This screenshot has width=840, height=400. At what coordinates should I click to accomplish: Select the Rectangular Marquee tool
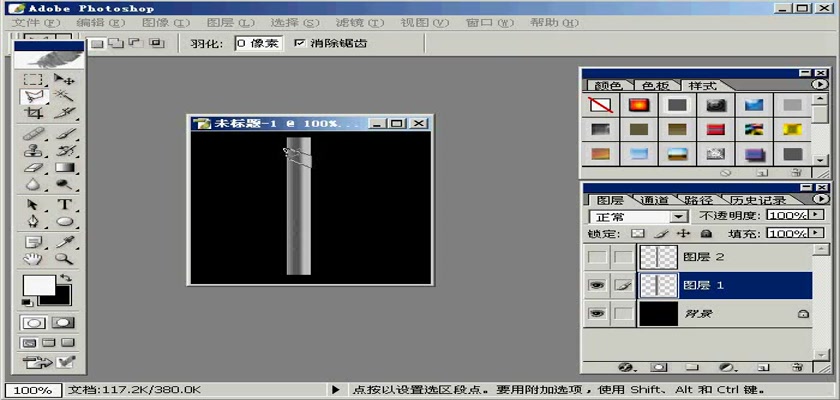coord(33,80)
